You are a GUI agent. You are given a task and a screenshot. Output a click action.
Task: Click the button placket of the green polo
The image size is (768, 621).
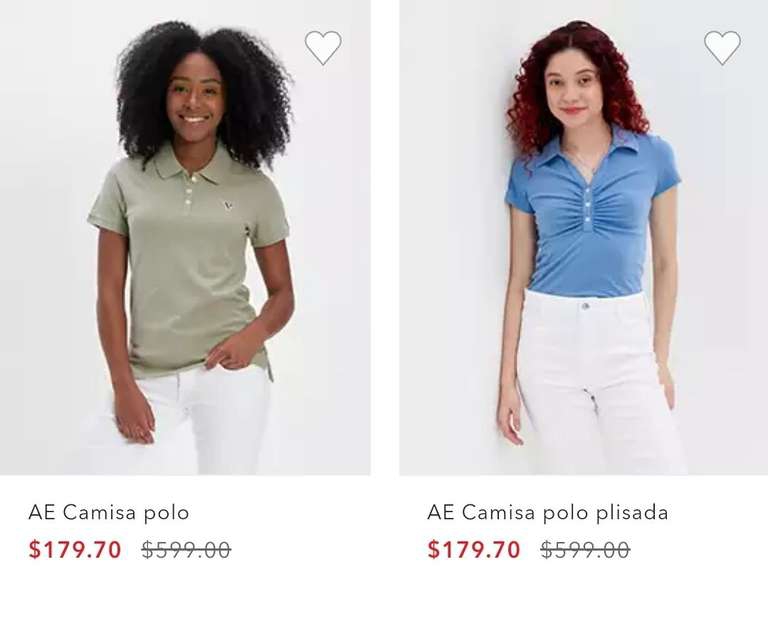click(190, 194)
